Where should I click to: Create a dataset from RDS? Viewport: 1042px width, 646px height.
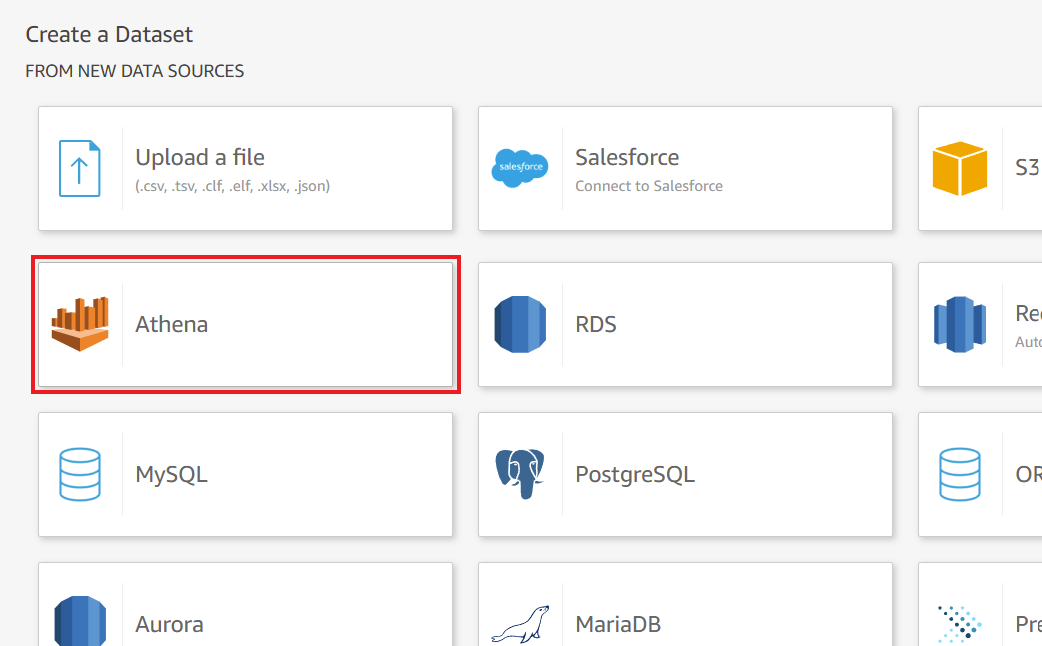685,323
